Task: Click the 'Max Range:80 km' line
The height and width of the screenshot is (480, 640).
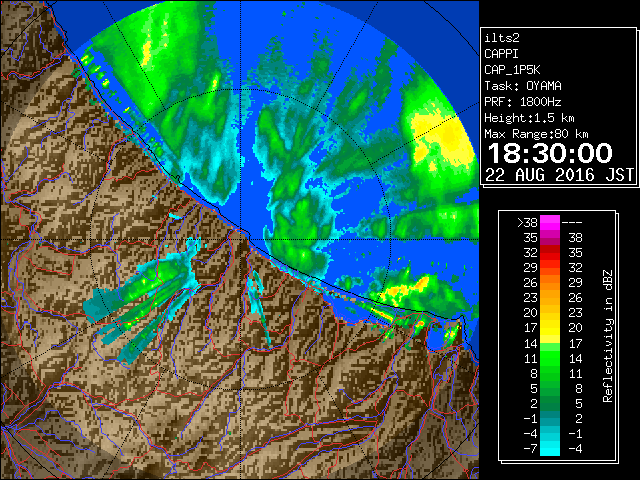Action: point(536,134)
